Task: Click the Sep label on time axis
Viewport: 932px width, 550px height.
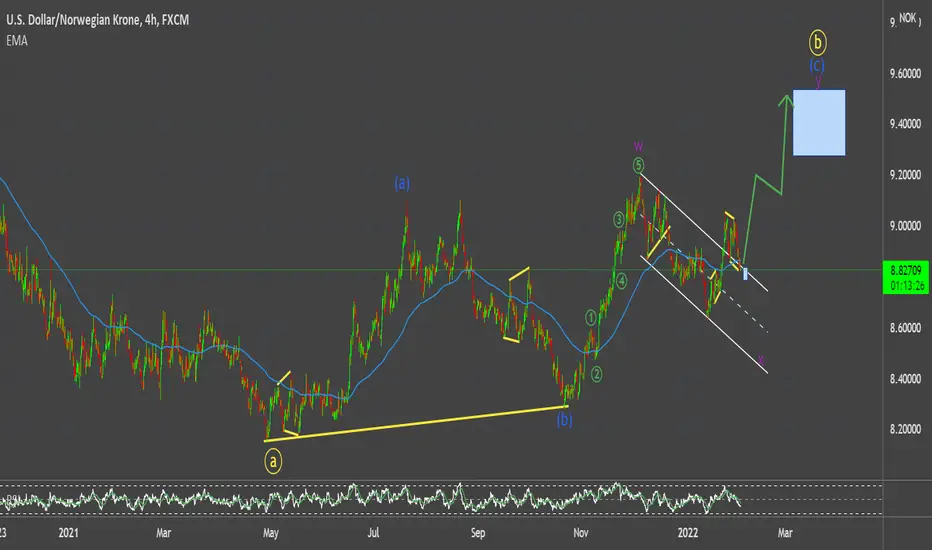Action: [x=478, y=533]
